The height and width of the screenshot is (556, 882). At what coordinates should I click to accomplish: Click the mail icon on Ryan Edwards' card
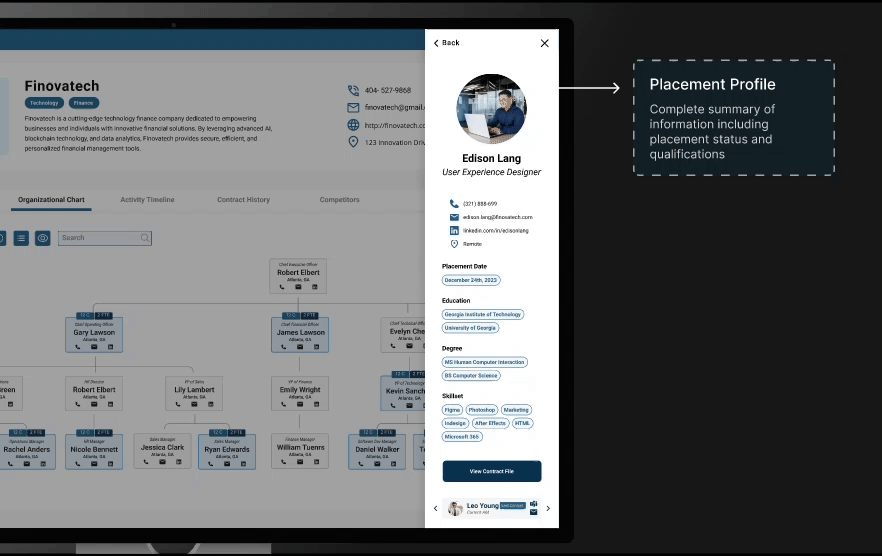coord(227,464)
